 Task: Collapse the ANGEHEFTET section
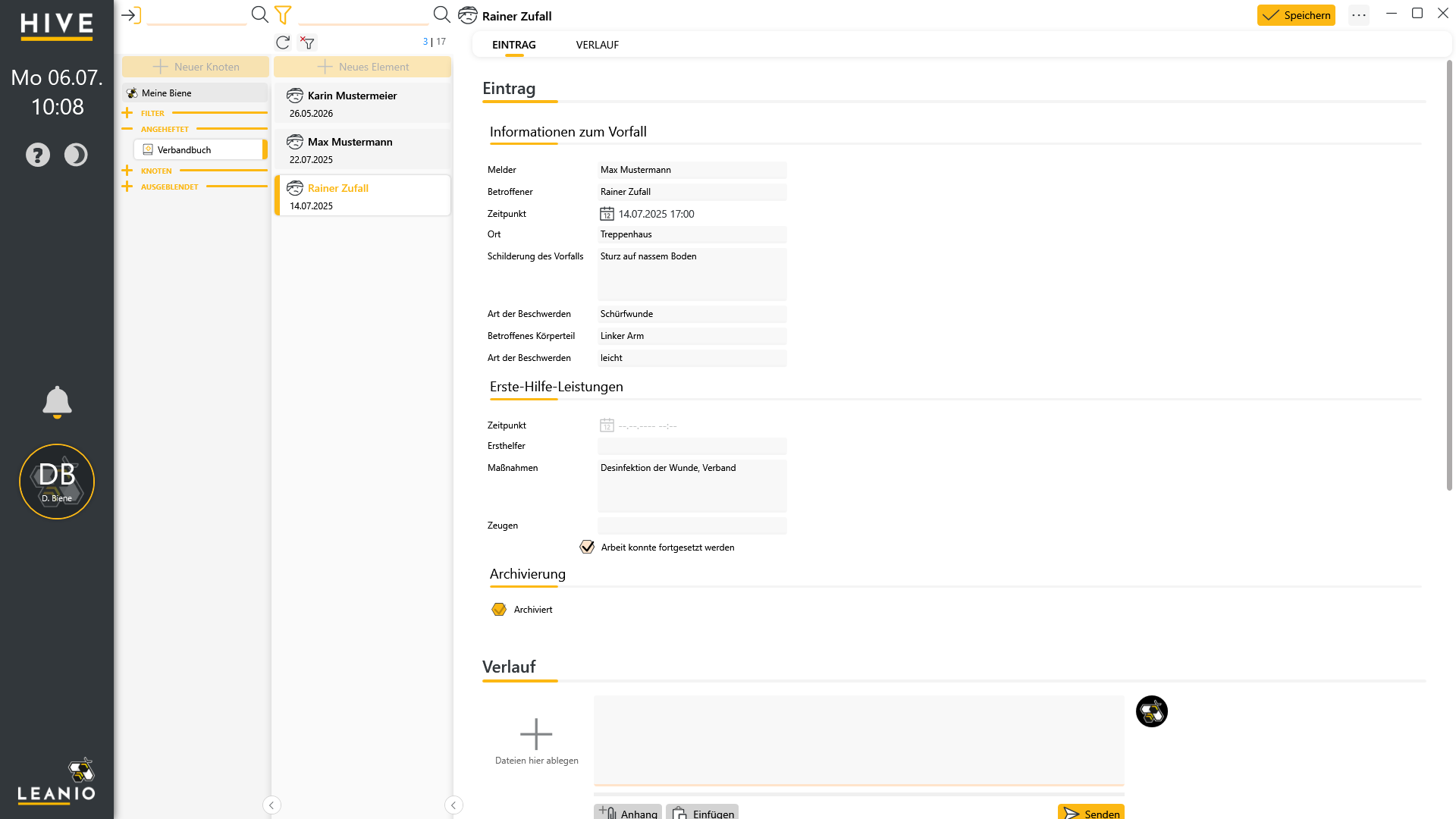pyautogui.click(x=127, y=129)
